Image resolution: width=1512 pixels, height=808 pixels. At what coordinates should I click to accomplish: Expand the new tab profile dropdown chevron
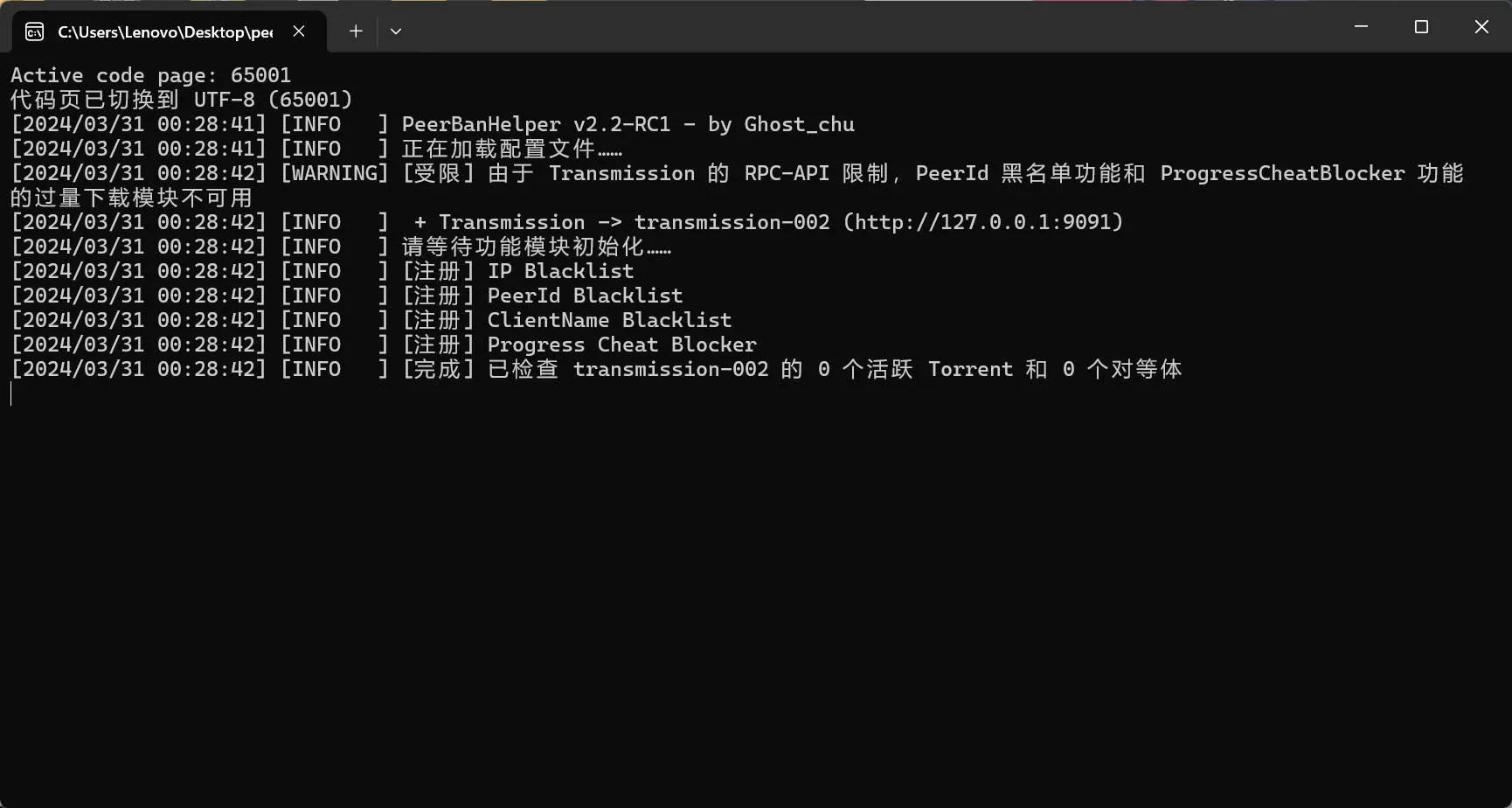(396, 31)
